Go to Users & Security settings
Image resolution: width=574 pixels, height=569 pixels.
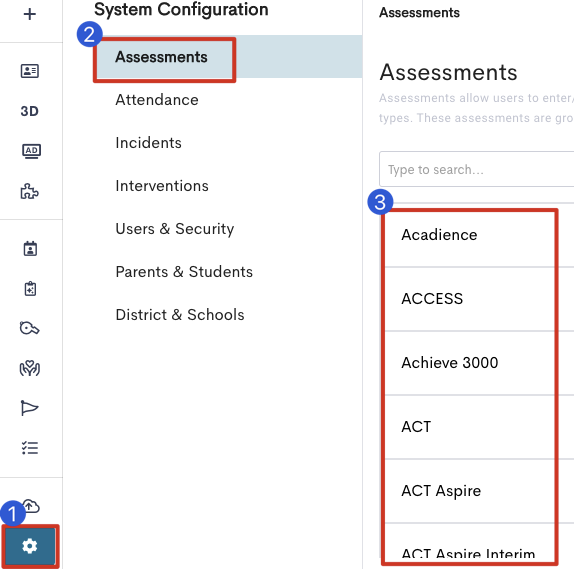pyautogui.click(x=175, y=229)
